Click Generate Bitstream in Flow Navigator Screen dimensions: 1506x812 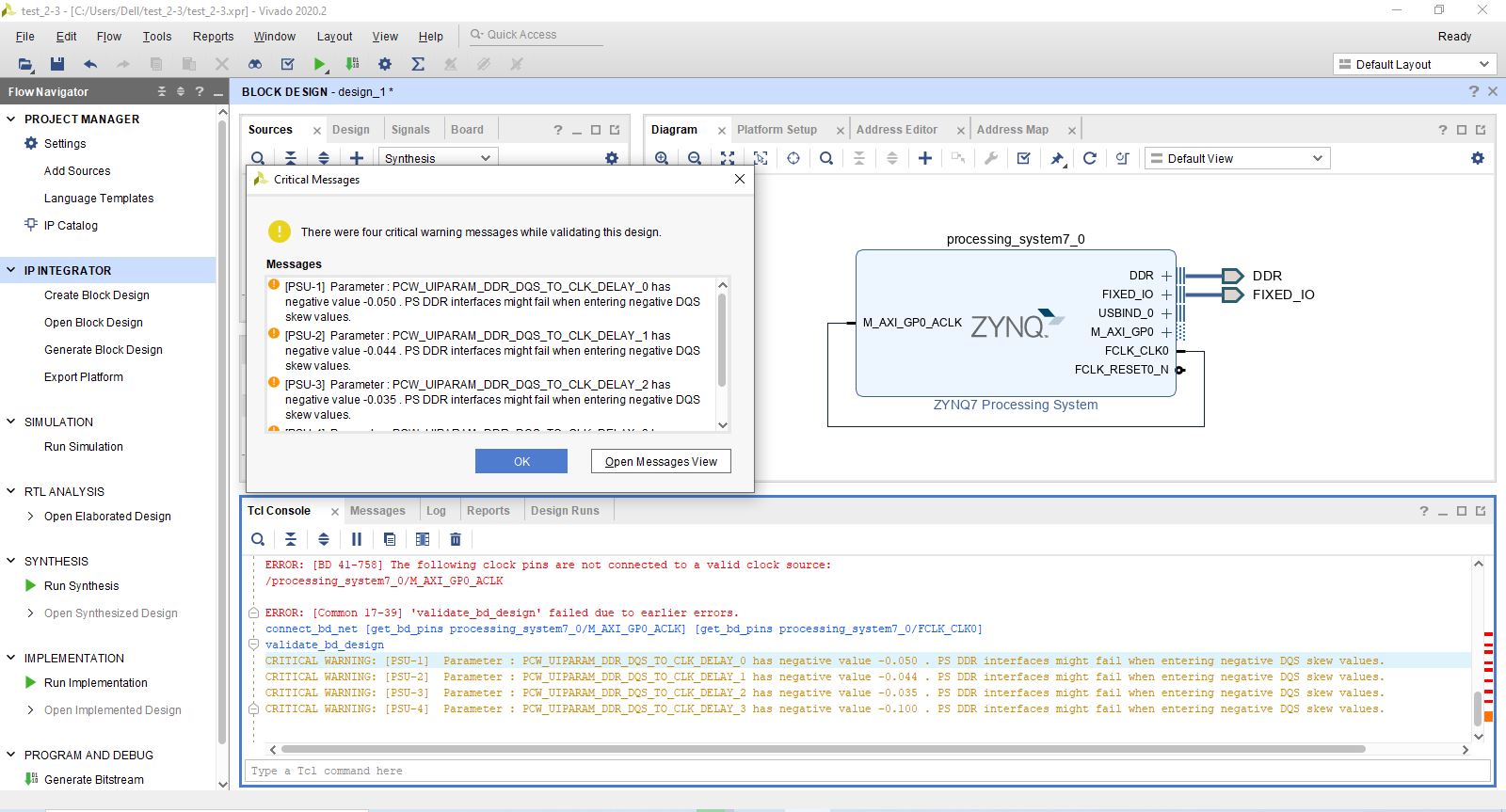tap(94, 780)
